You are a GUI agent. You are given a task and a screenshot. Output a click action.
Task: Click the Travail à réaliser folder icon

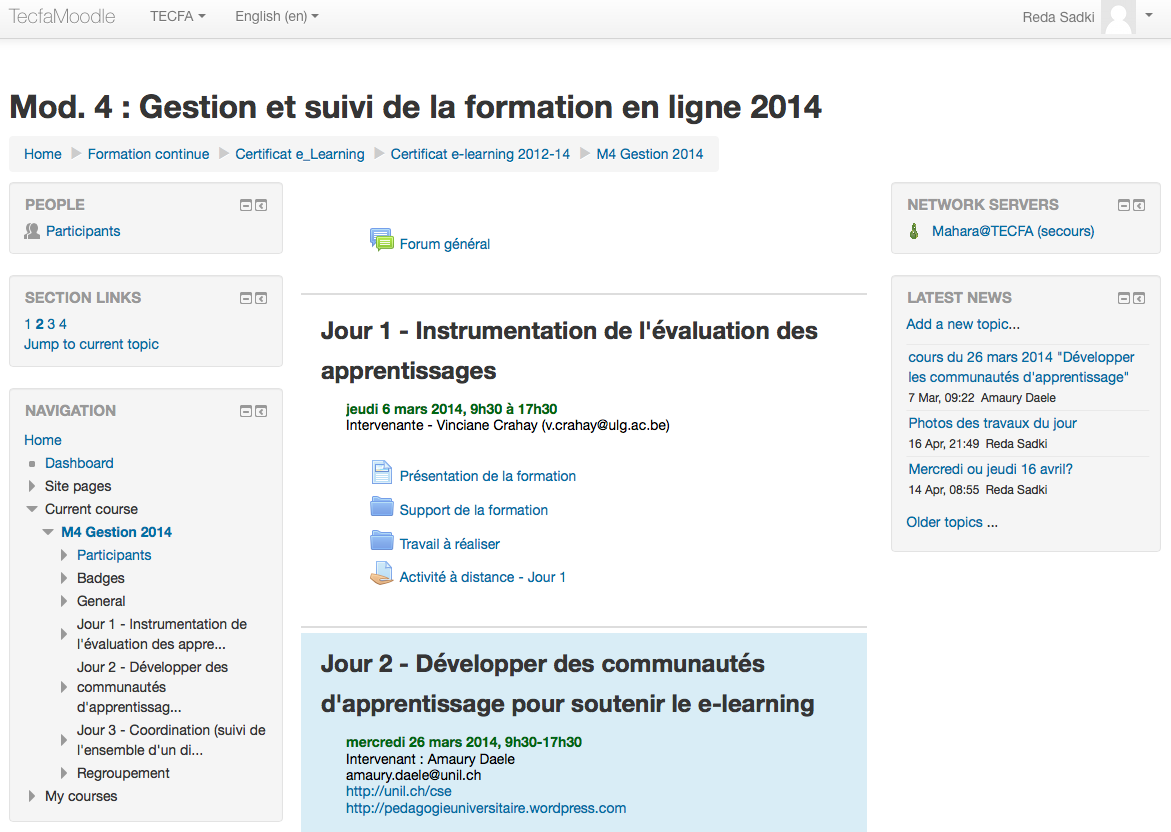point(381,542)
